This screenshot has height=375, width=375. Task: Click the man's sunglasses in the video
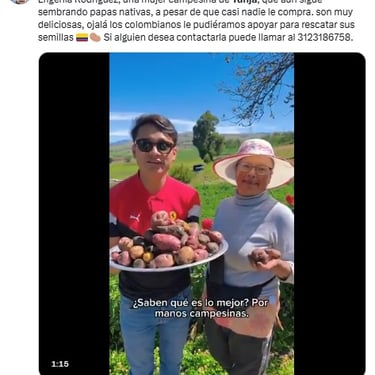[155, 146]
